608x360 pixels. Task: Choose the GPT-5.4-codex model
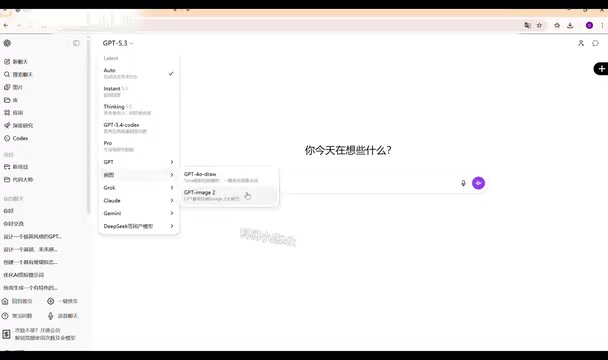point(138,128)
